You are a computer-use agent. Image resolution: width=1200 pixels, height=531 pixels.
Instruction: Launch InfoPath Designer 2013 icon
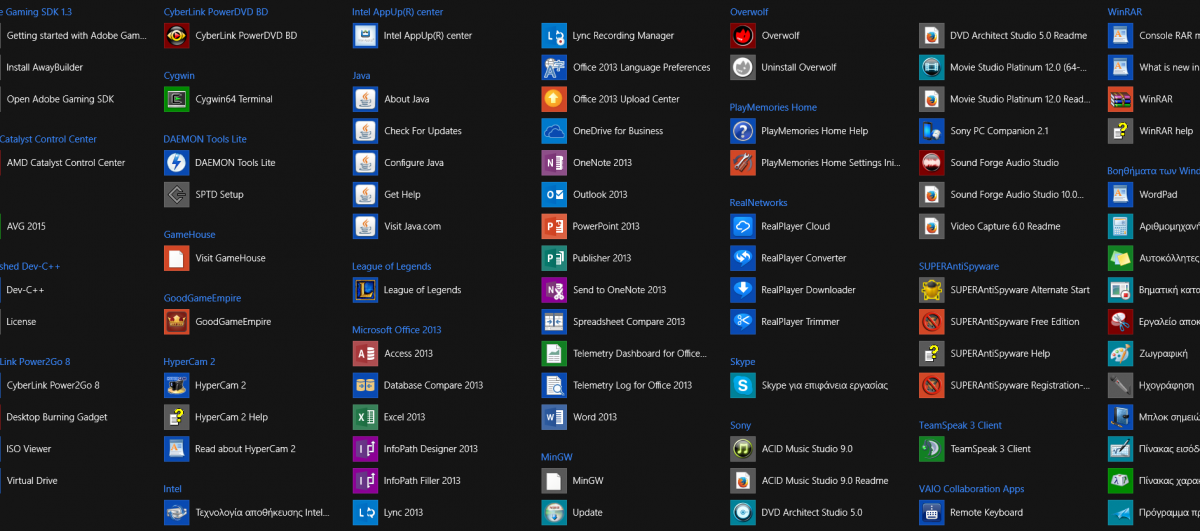(365, 449)
